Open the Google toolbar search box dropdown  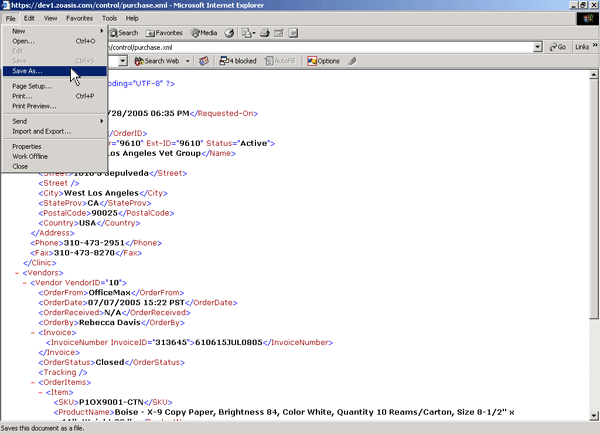(123, 61)
